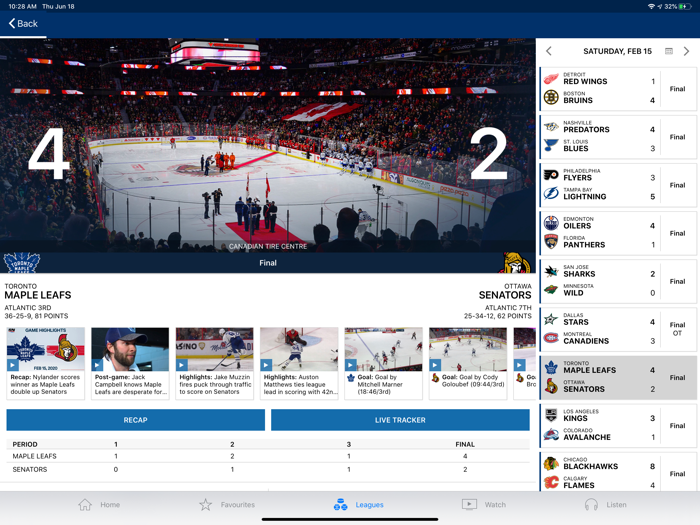Click the Montreal Canadiens logo
700x525 pixels.
[x=551, y=338]
